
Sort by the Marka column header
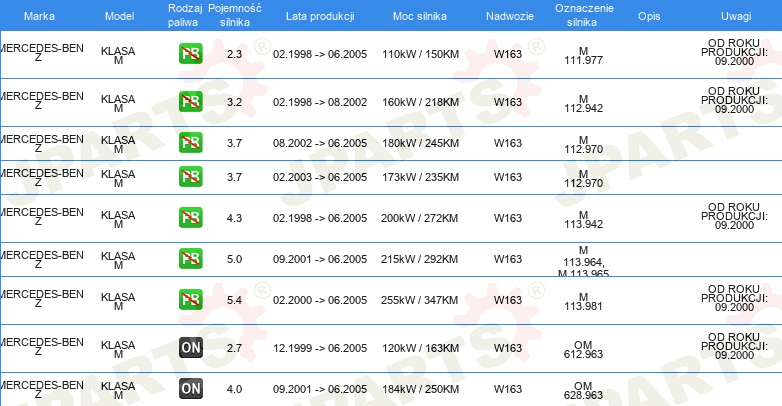pos(39,16)
